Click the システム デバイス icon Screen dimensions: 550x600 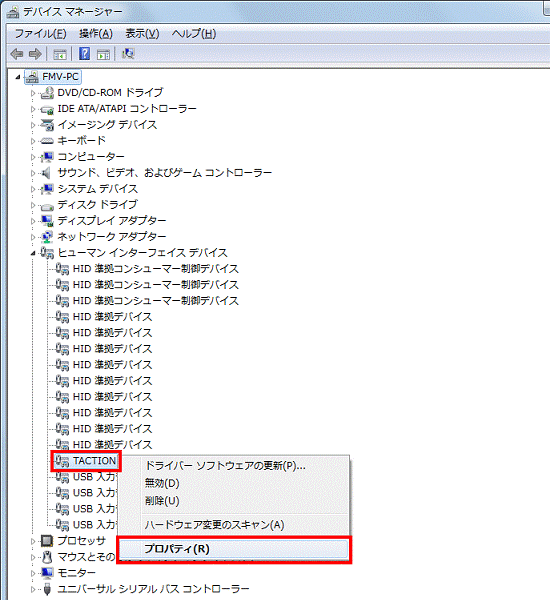coord(47,189)
